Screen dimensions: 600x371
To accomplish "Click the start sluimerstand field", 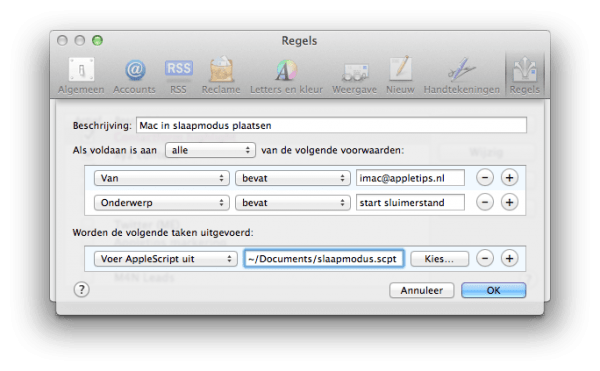I will coord(410,203).
